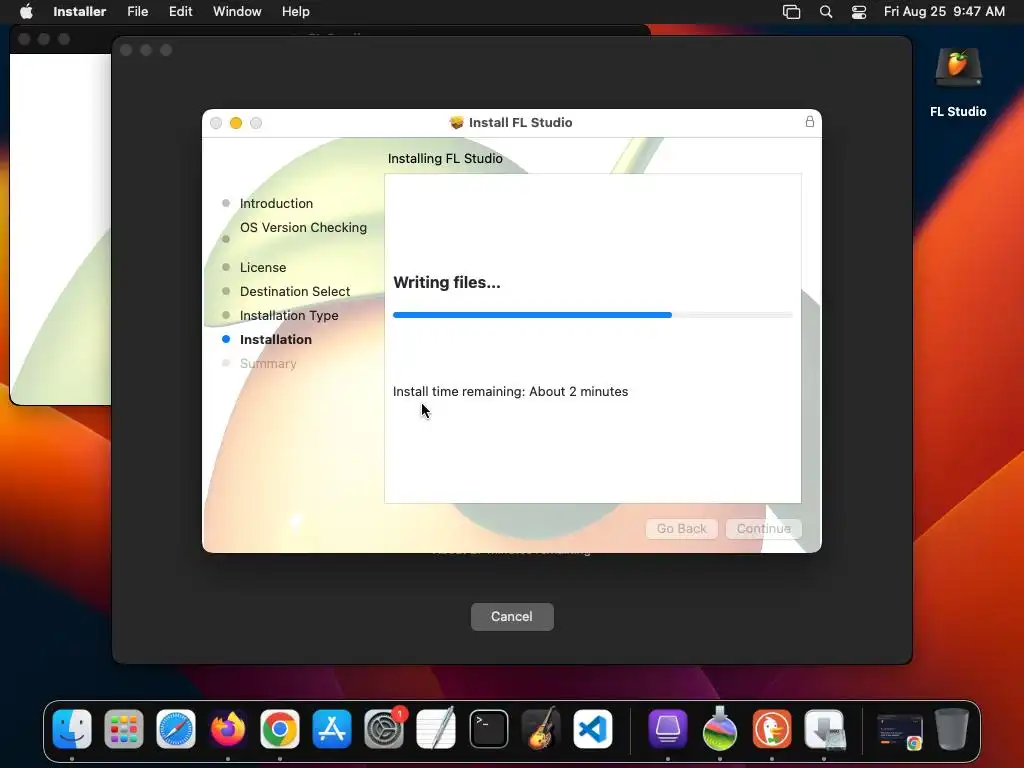Open Finder from the dock

click(72, 729)
